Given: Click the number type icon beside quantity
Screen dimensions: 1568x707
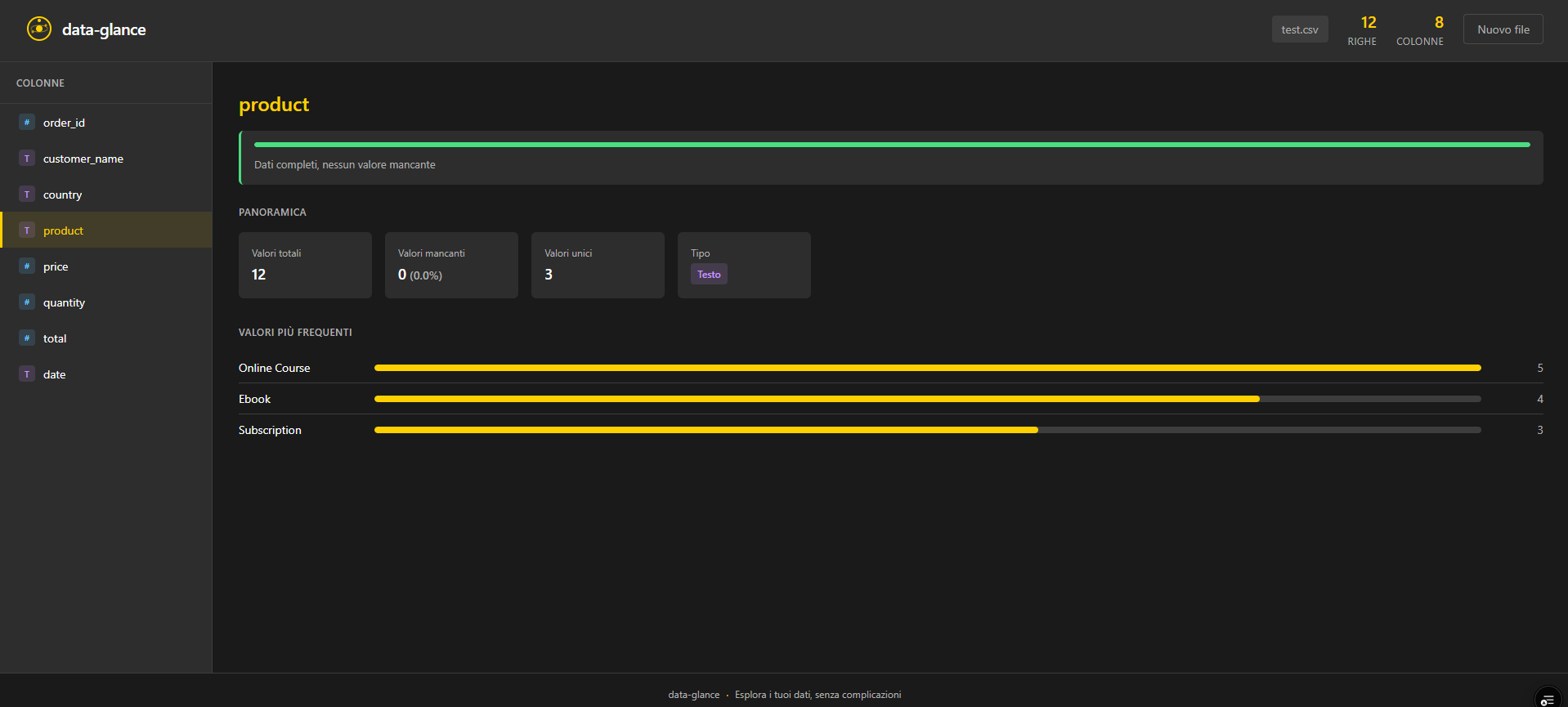Looking at the screenshot, I should pos(27,302).
